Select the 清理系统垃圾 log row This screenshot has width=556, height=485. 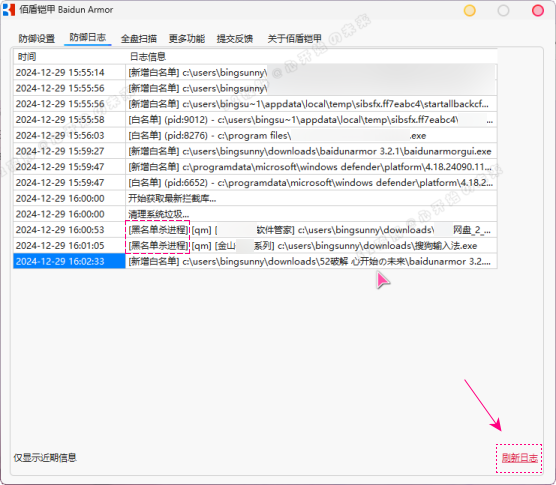click(255, 214)
